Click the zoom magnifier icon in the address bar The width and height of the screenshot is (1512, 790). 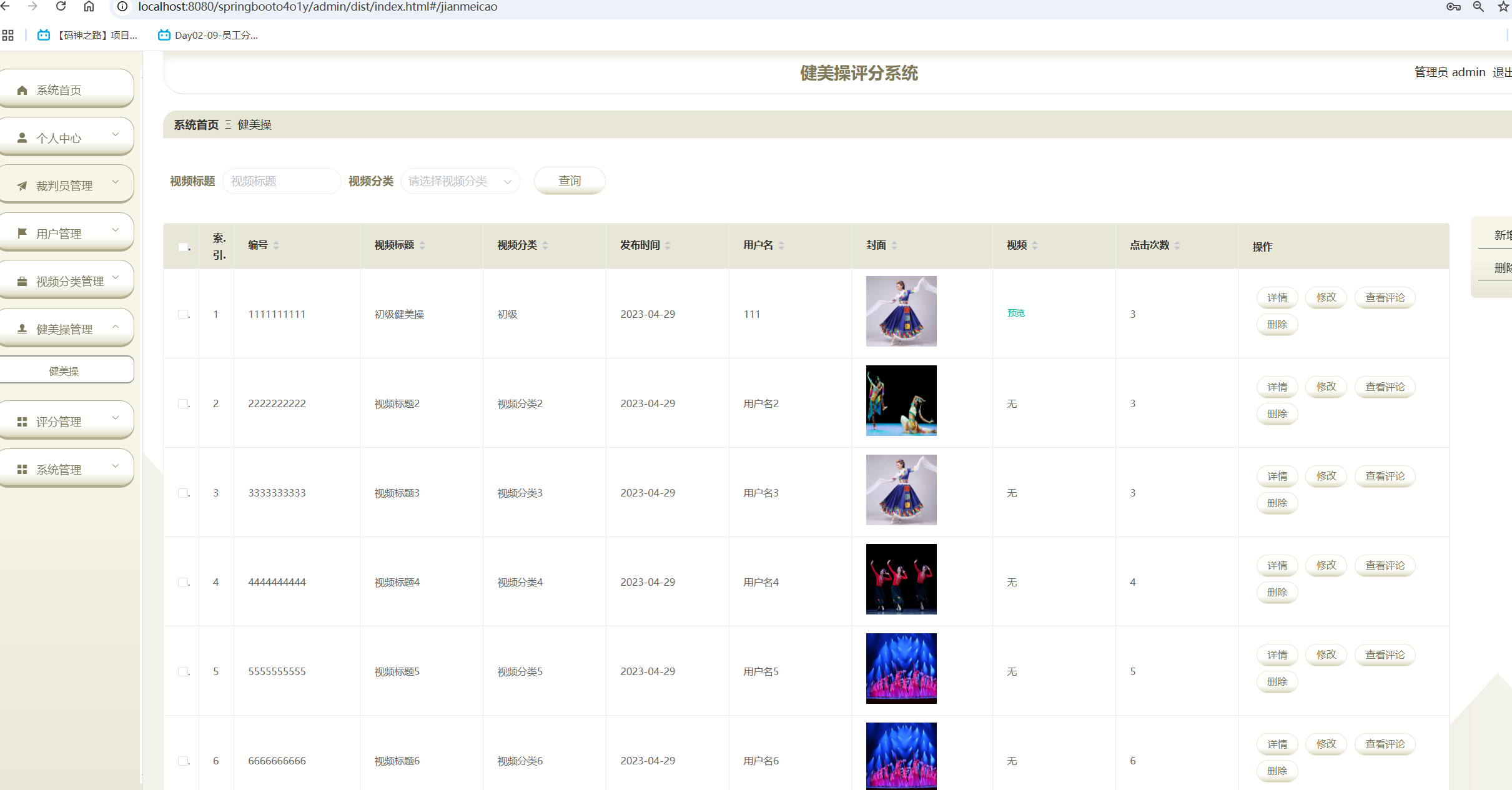(1478, 6)
